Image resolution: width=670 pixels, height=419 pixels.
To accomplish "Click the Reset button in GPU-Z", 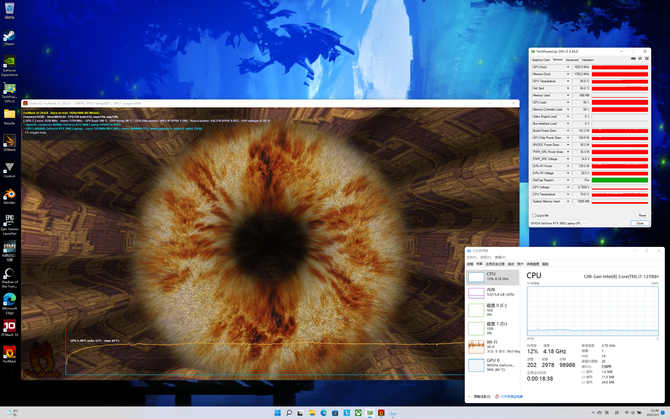I will coord(641,215).
